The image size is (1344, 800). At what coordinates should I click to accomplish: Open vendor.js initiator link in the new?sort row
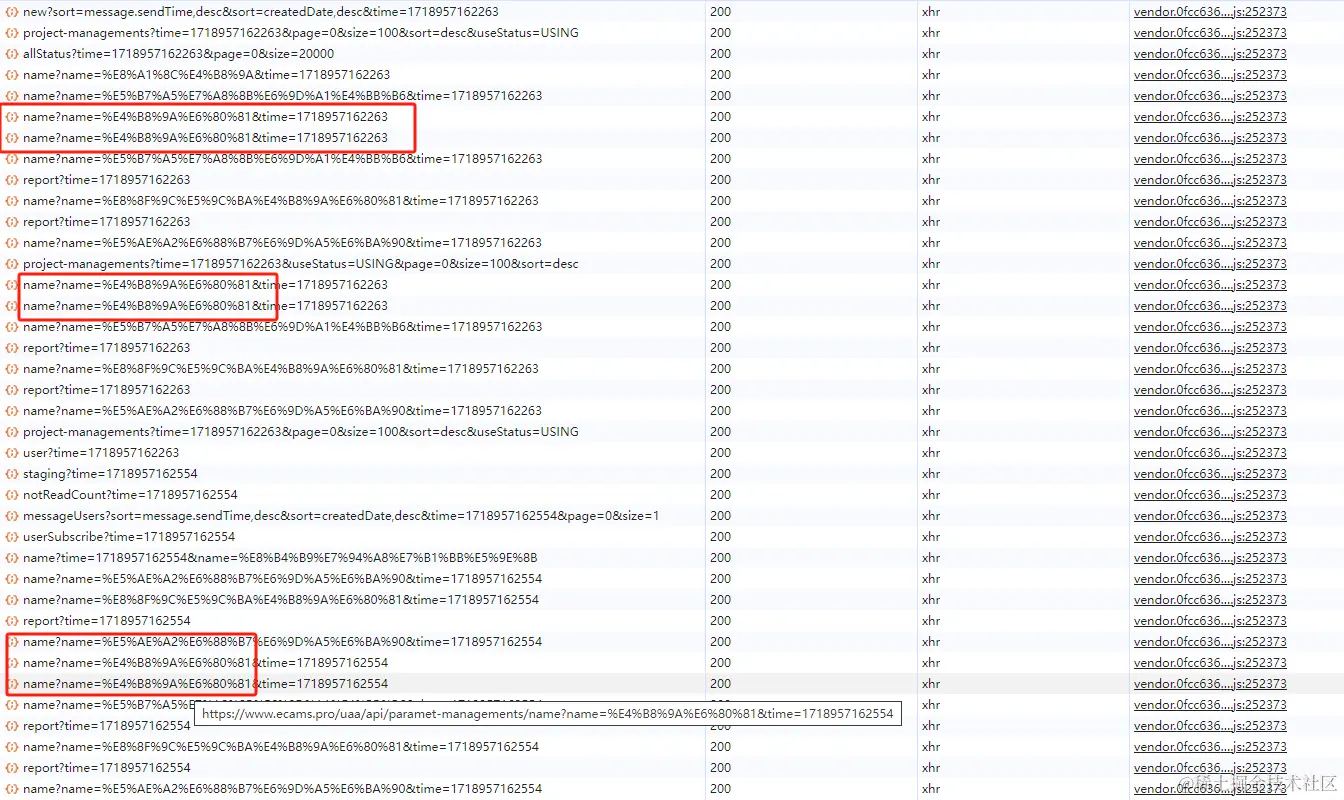point(1210,12)
